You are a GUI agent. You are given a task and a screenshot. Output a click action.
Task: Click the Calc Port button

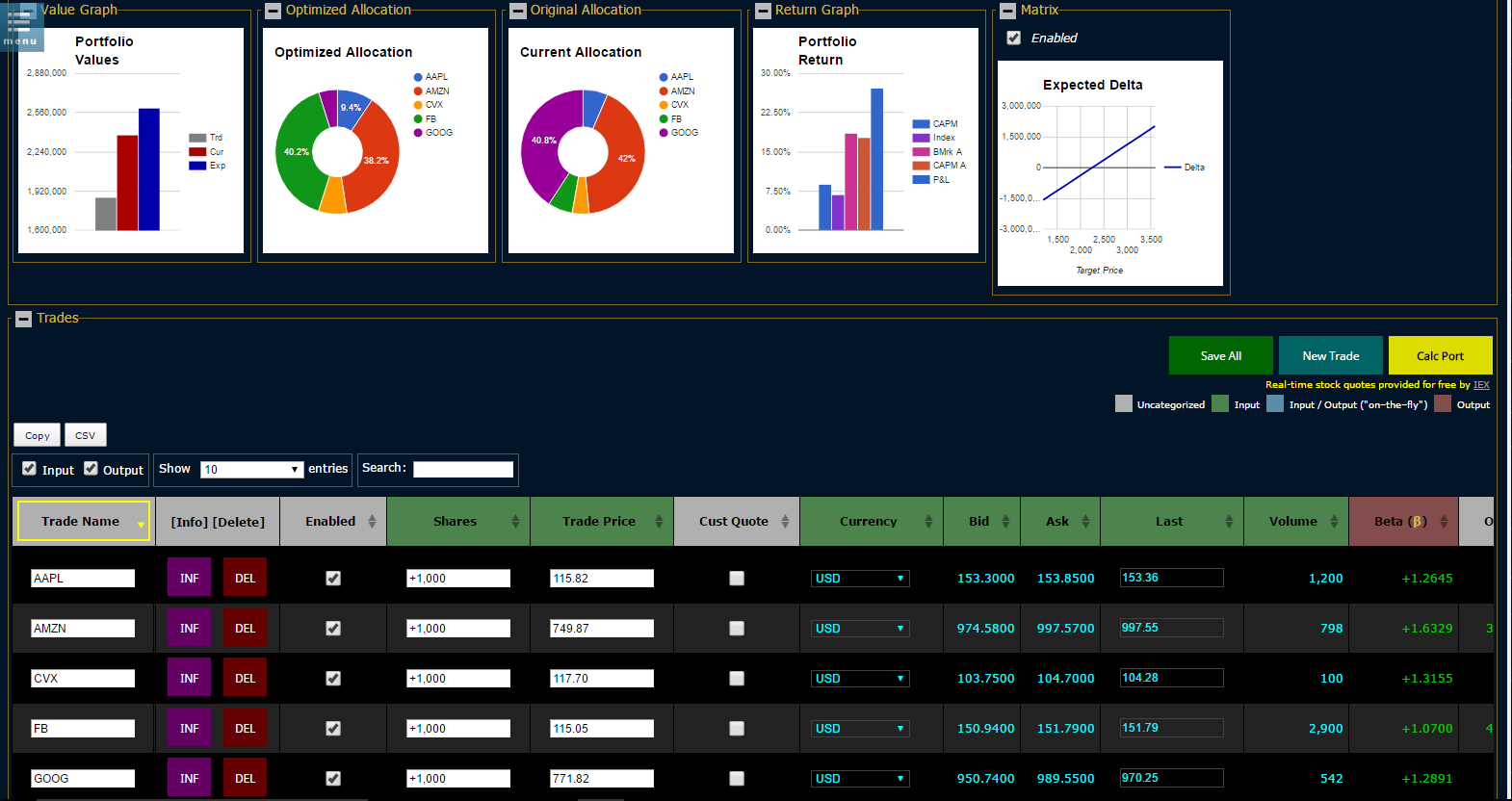pos(1440,356)
